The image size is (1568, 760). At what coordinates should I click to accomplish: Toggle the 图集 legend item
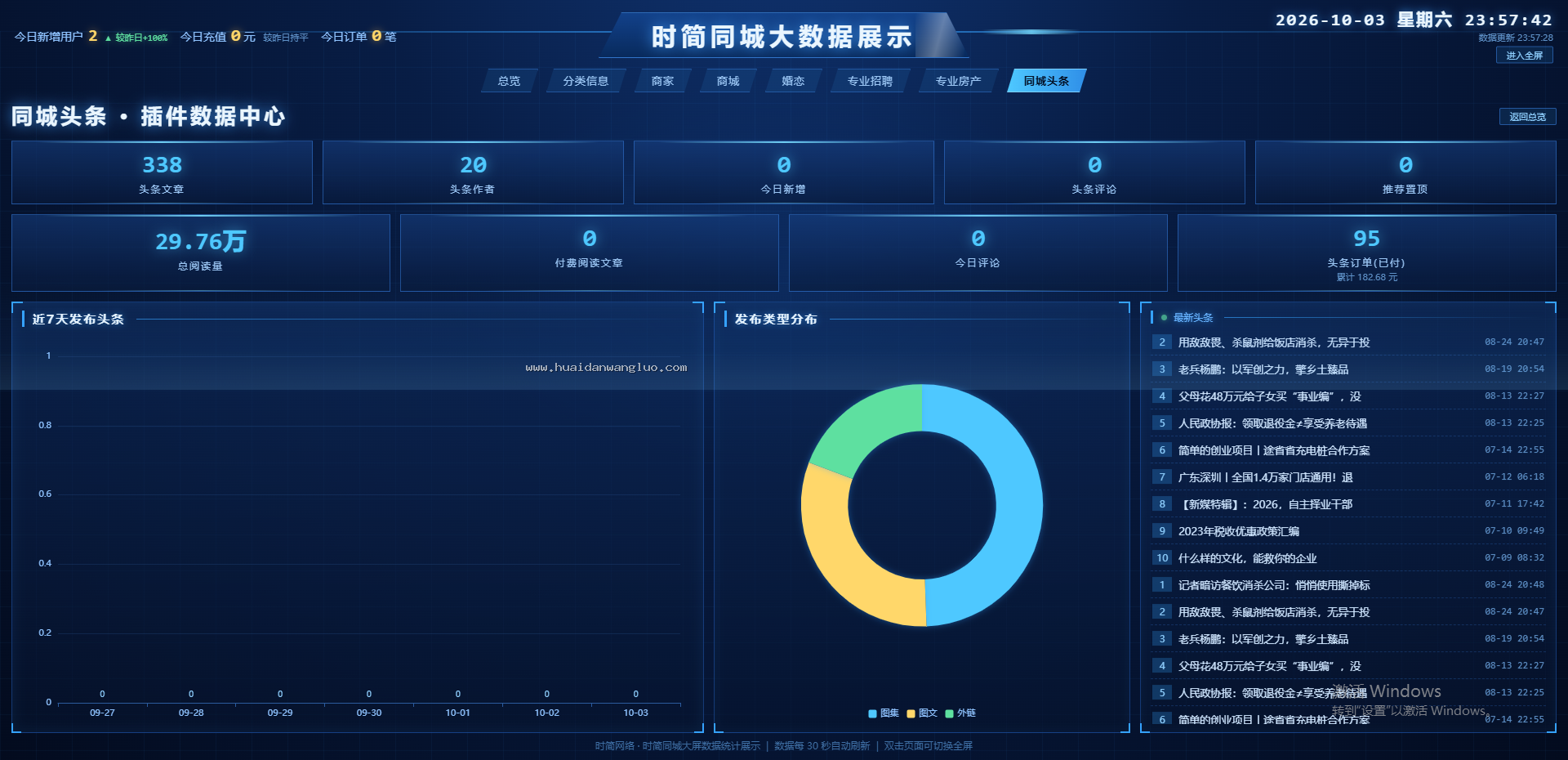pyautogui.click(x=884, y=713)
